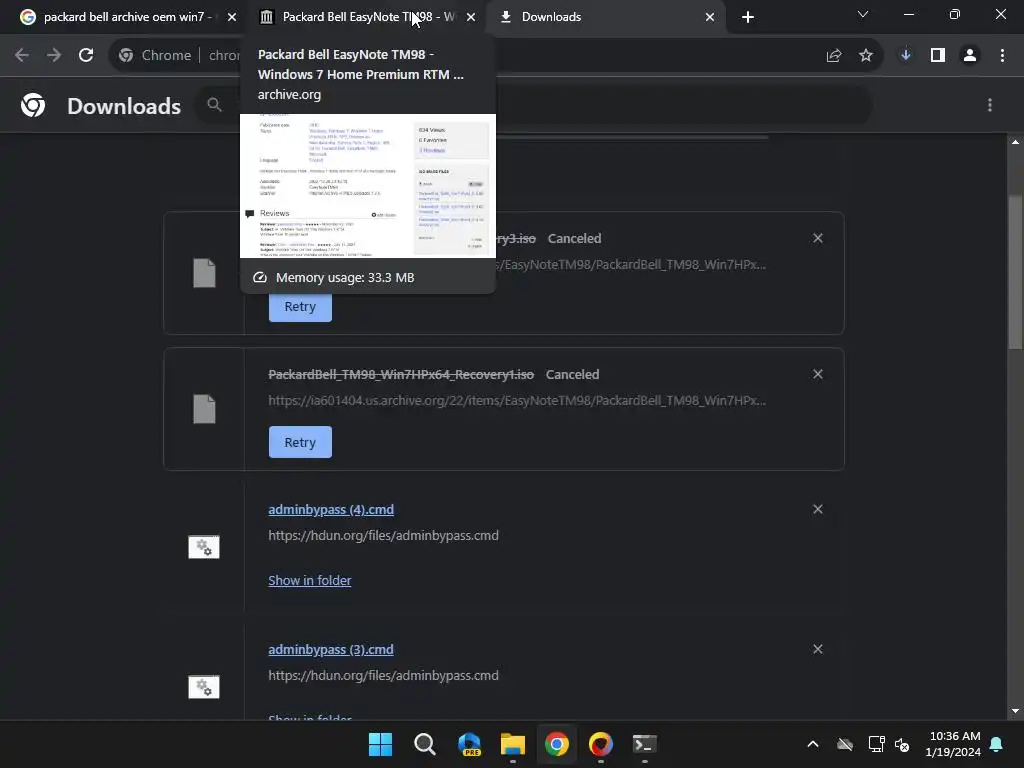This screenshot has width=1024, height=768.
Task: Open the clock showing 10:36 AM
Action: pos(953,744)
